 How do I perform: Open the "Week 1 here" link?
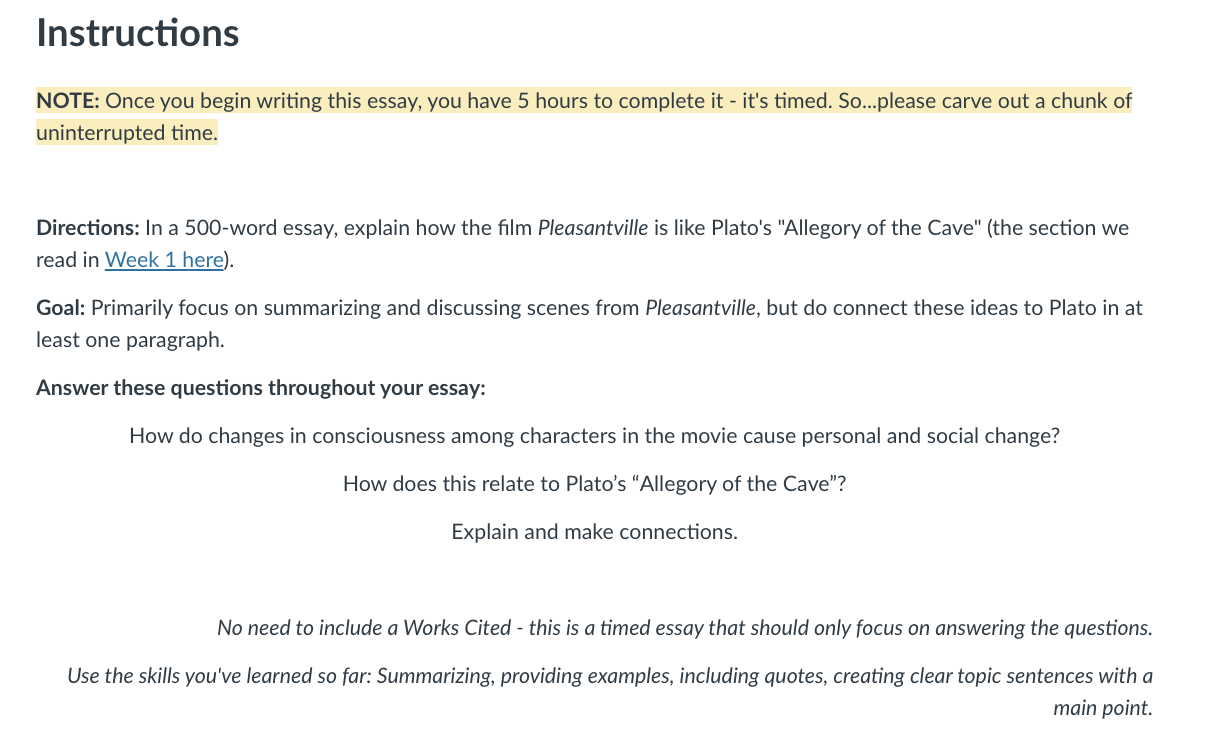(x=164, y=260)
